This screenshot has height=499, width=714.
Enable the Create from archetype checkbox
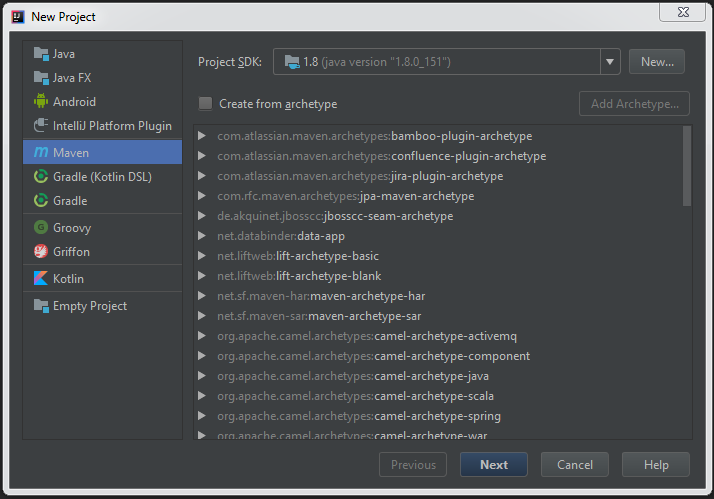click(x=205, y=104)
